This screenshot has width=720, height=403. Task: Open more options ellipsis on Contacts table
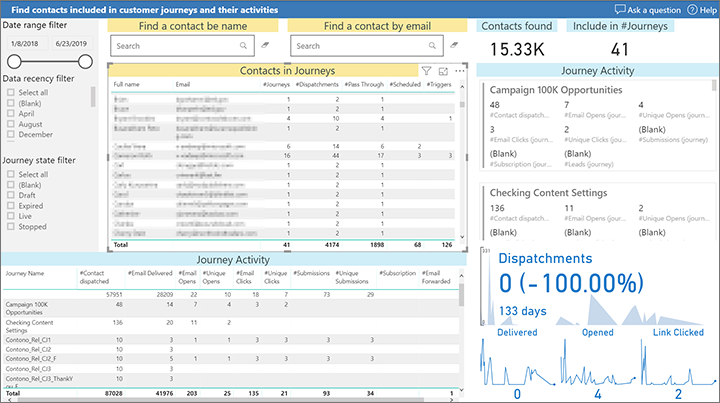[x=460, y=71]
